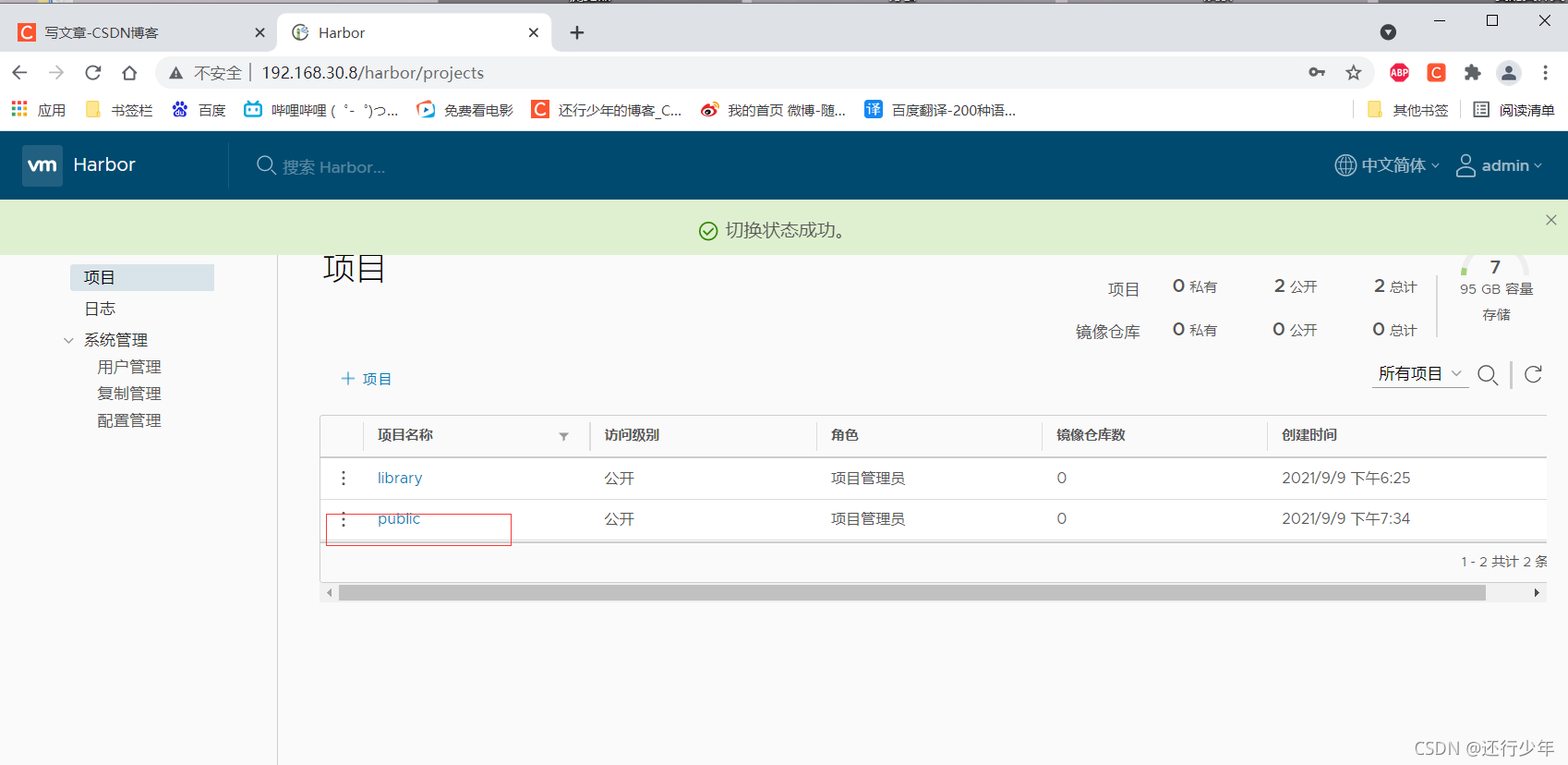Image resolution: width=1568 pixels, height=765 pixels.
Task: Click the browser home button
Action: pos(129,72)
